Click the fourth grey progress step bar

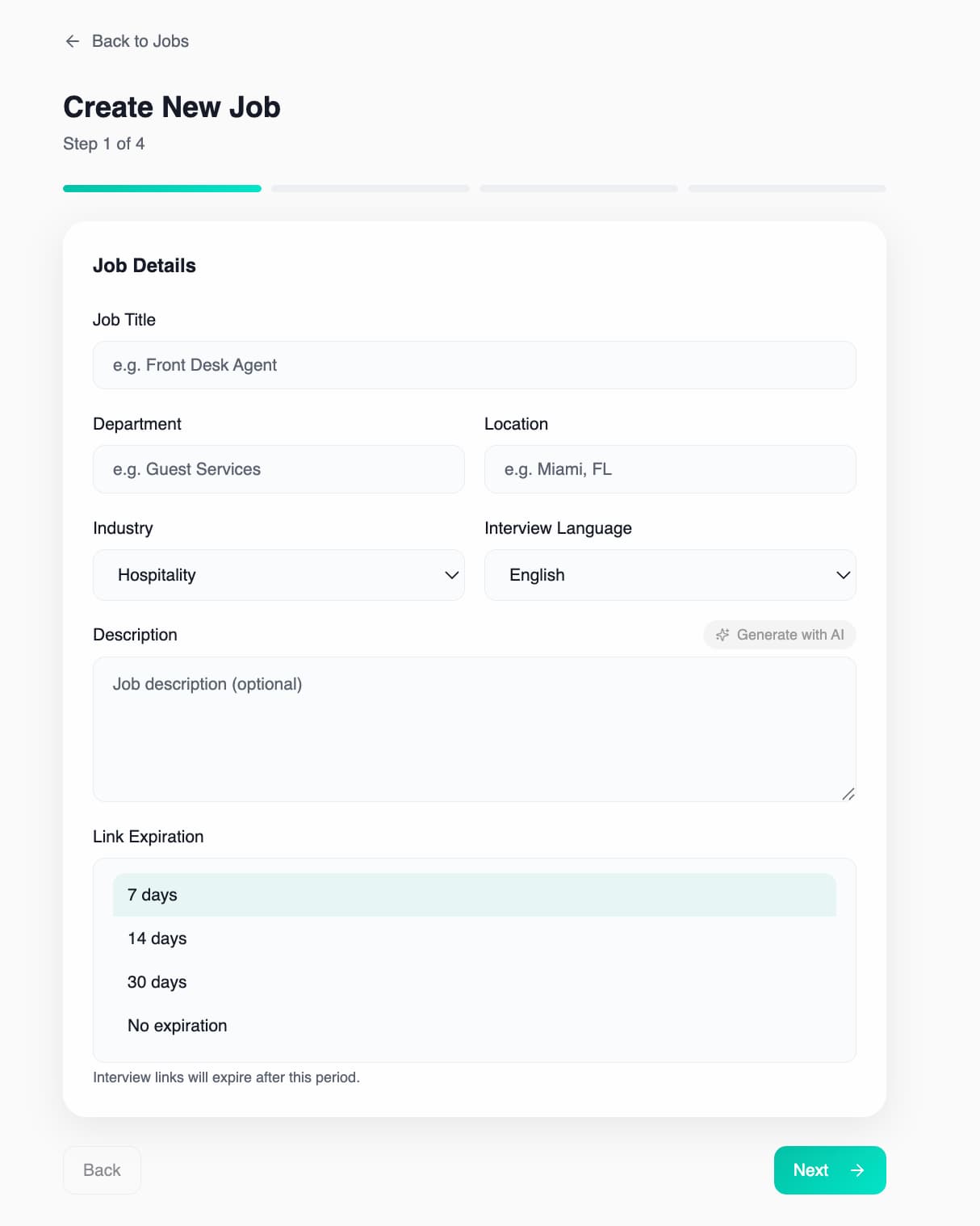[x=787, y=189]
